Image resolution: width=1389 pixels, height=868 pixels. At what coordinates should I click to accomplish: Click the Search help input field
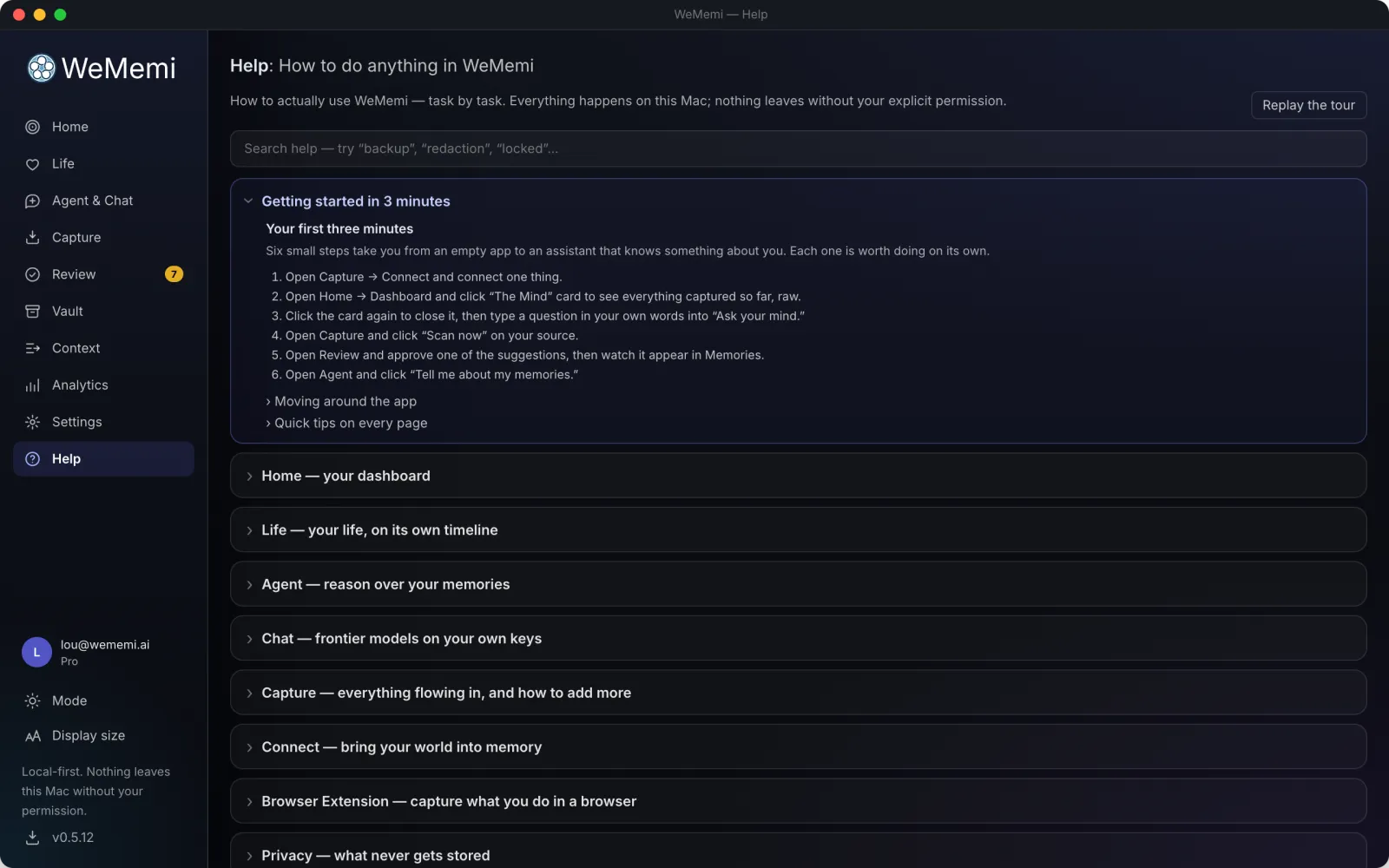(x=798, y=148)
